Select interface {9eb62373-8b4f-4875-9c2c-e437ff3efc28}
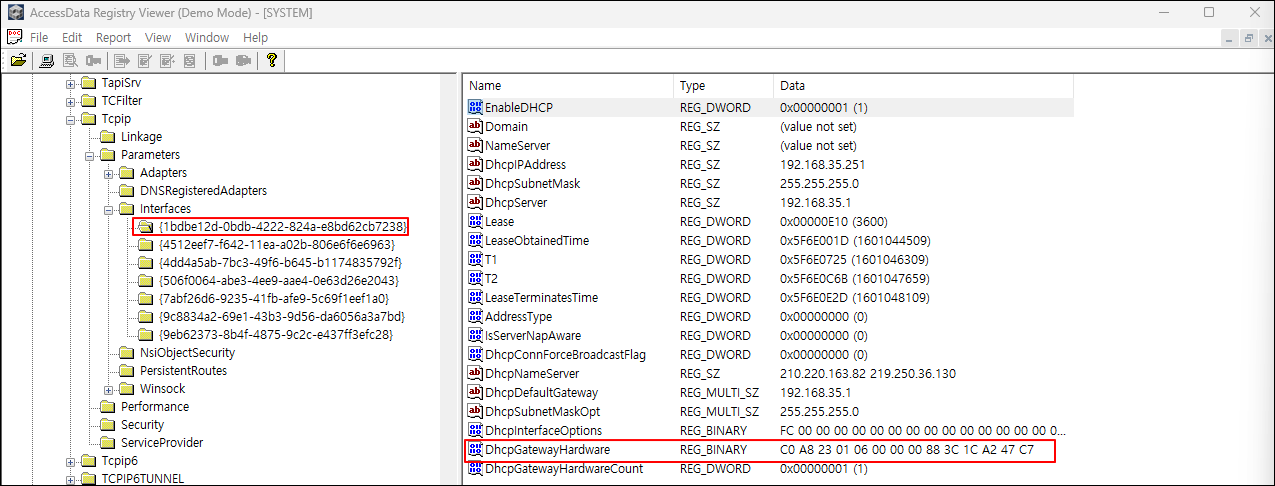1275x486 pixels. (275, 335)
